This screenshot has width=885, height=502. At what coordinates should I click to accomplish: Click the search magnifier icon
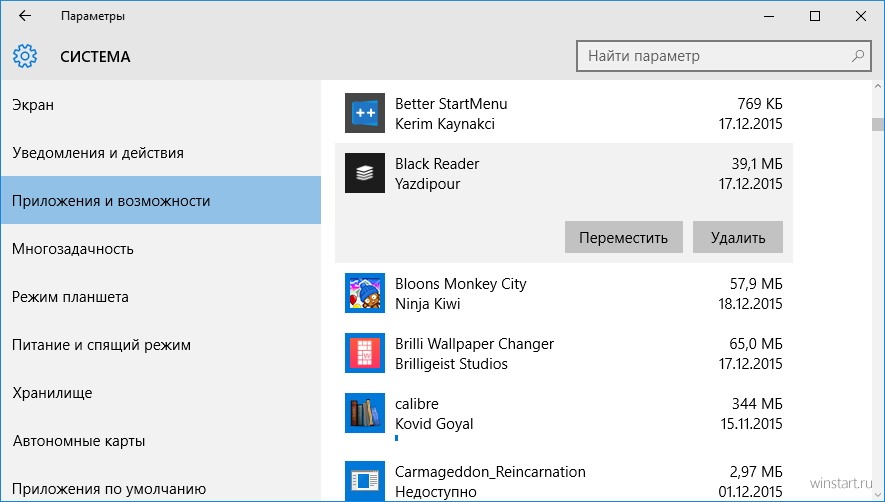[857, 56]
